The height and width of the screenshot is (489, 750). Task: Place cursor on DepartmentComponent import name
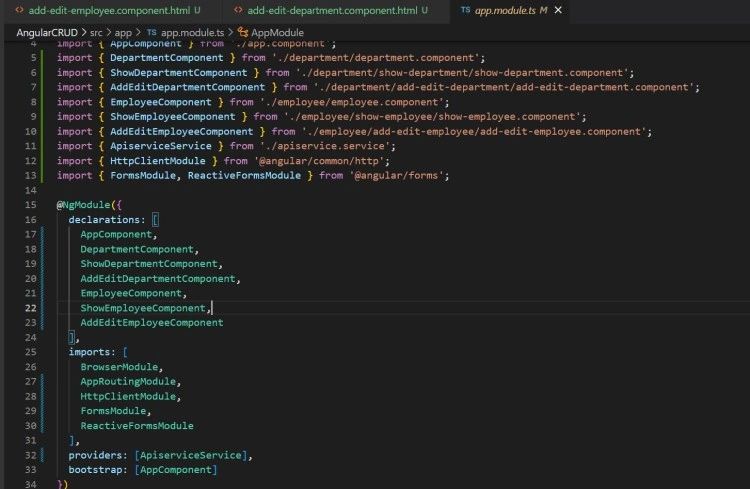(166, 58)
